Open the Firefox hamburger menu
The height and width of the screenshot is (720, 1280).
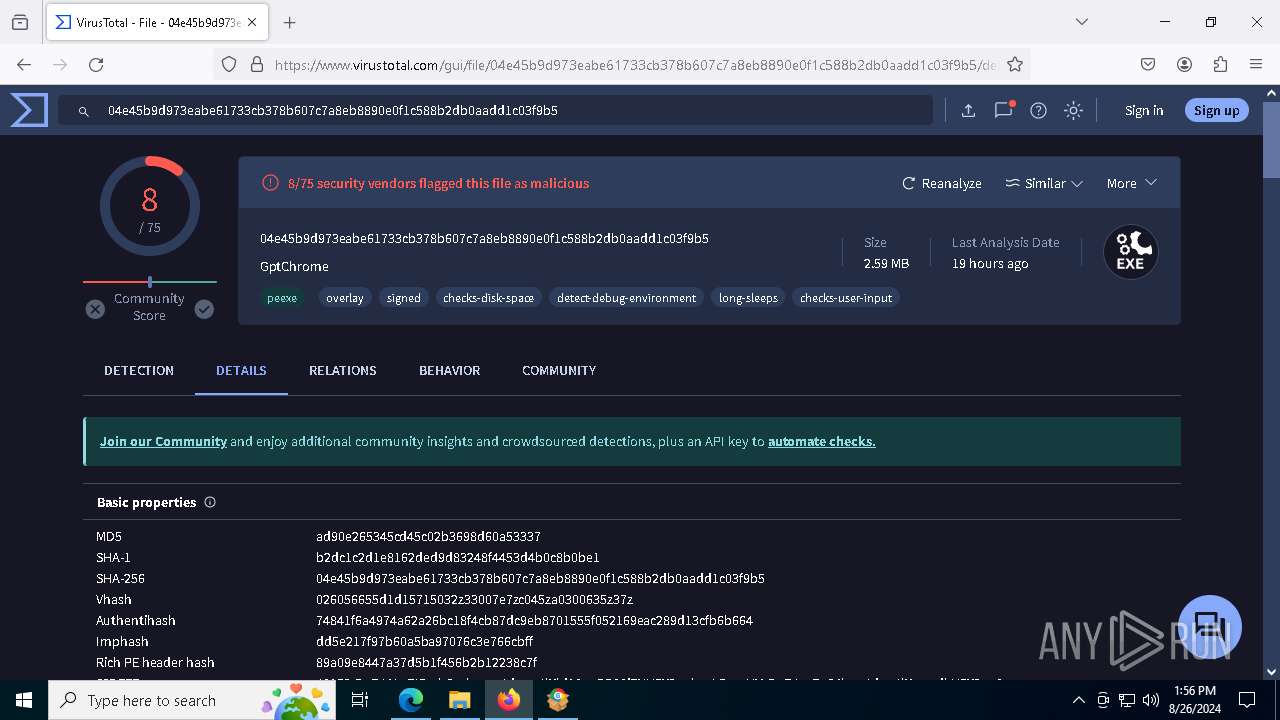click(x=1256, y=64)
